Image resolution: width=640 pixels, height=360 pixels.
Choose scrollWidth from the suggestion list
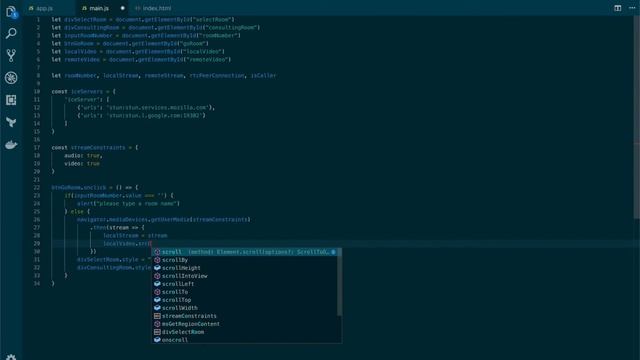(245, 308)
